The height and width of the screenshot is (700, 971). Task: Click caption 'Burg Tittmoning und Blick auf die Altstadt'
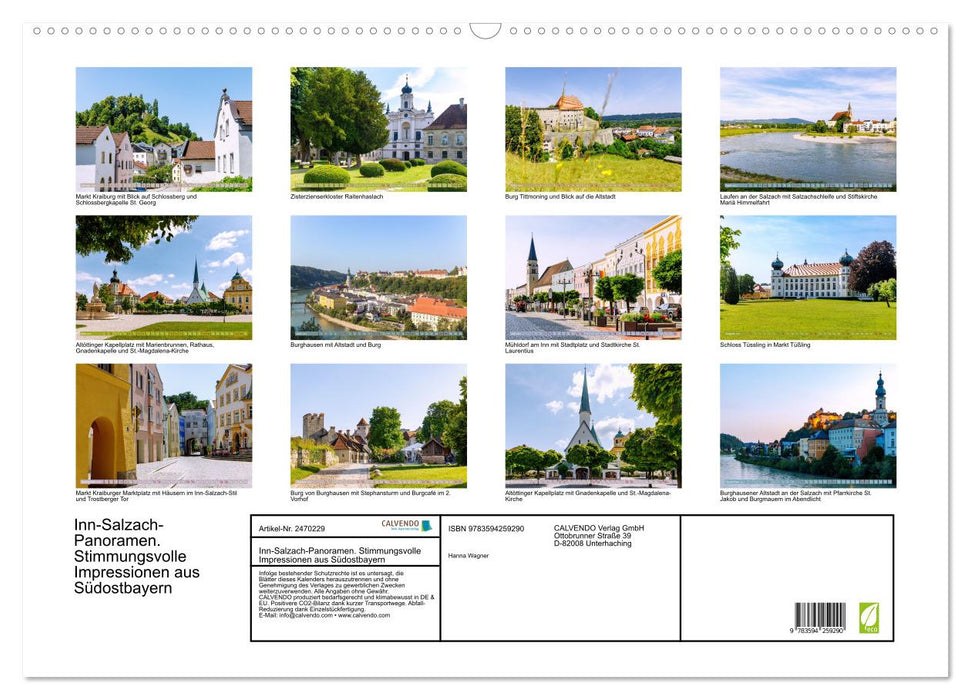(x=560, y=196)
